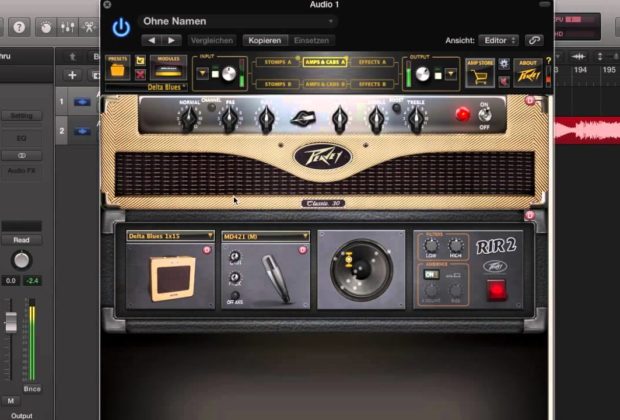Screen dimensions: 620x420
Task: Click the red icon below the gear
Action: (x=504, y=81)
